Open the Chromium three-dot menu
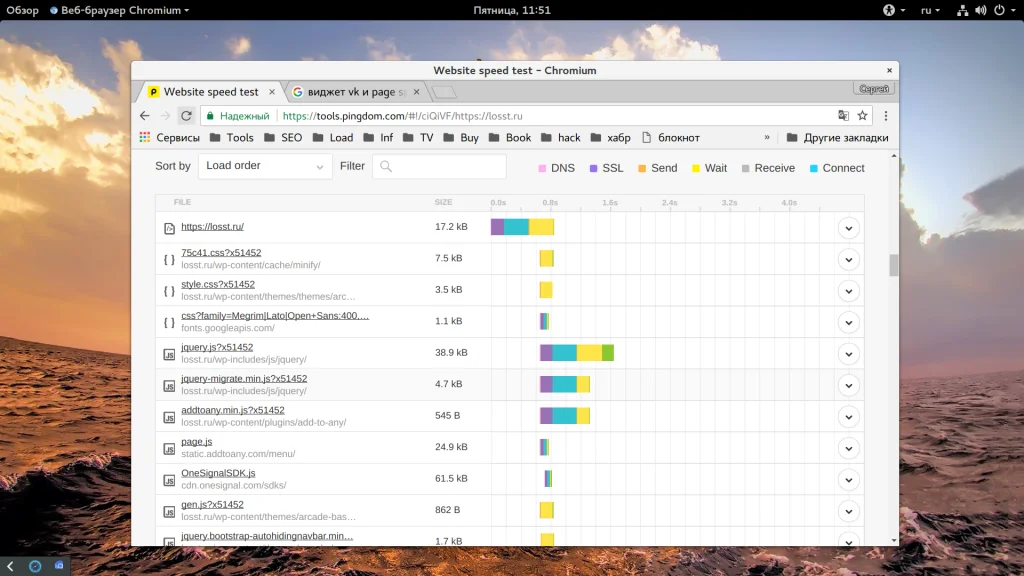The height and width of the screenshot is (576, 1024). (885, 116)
